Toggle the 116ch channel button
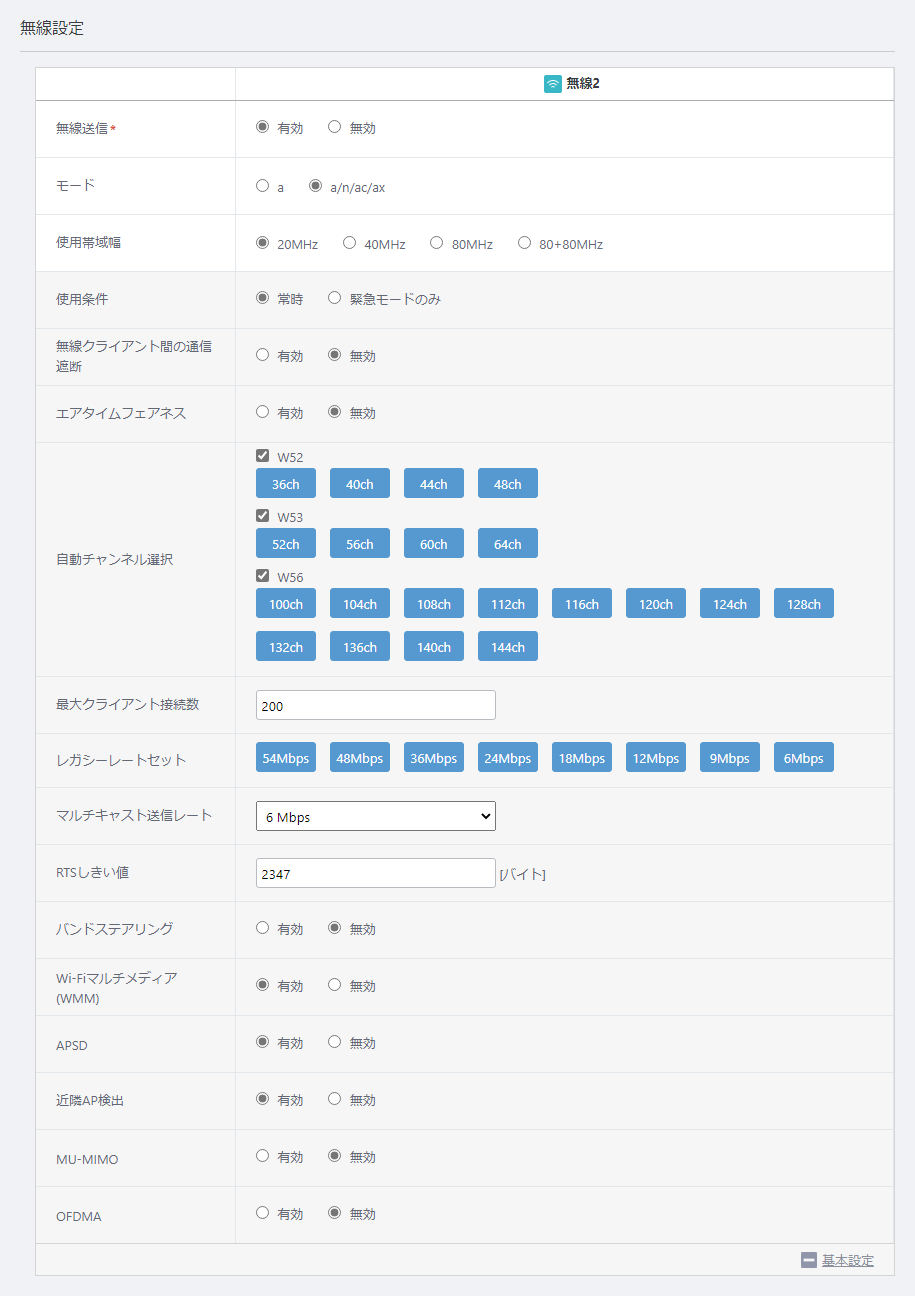 click(x=582, y=603)
